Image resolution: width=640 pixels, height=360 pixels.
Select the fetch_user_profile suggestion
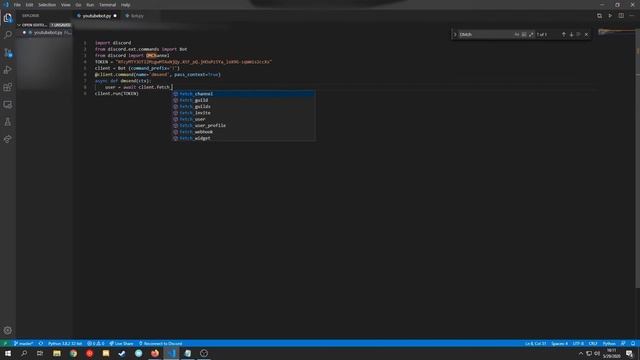click(x=243, y=126)
